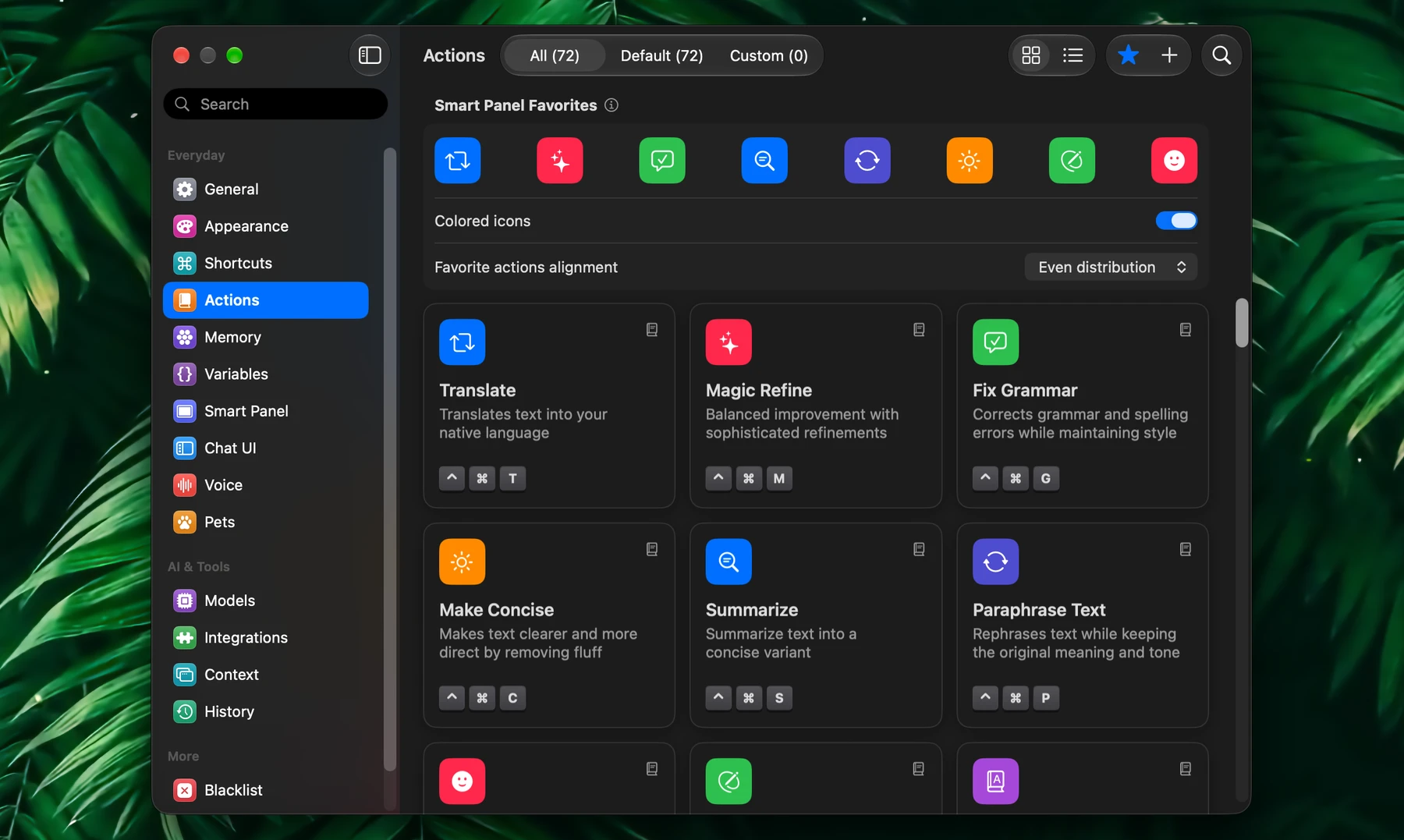Add a new action with plus icon

point(1168,55)
